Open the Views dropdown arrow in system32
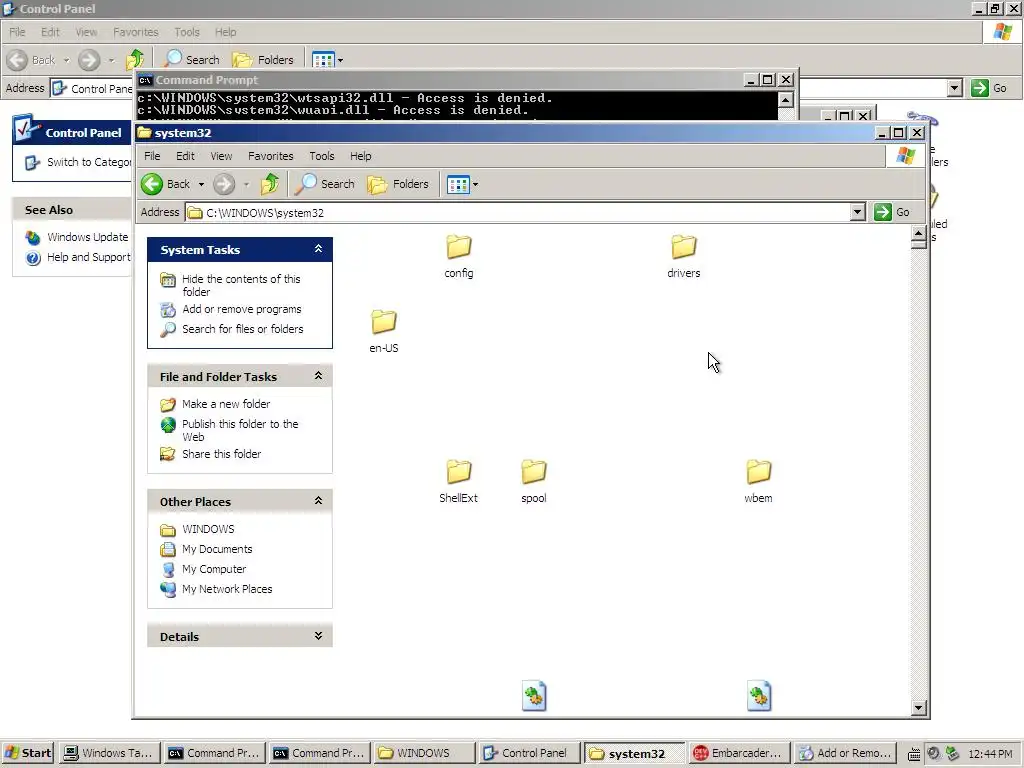Viewport: 1024px width, 768px height. click(x=475, y=185)
